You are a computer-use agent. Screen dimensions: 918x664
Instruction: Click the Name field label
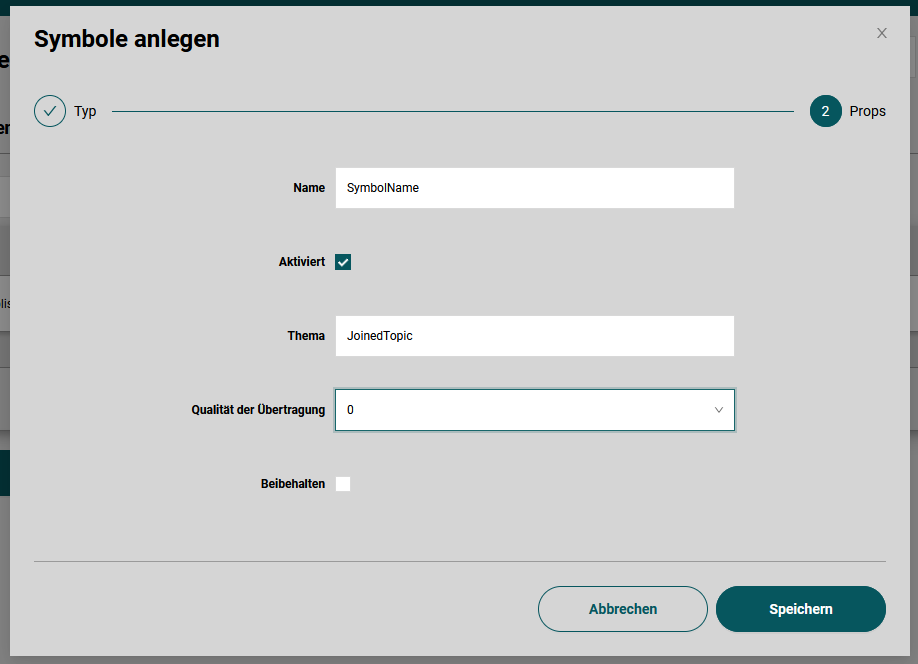[308, 188]
